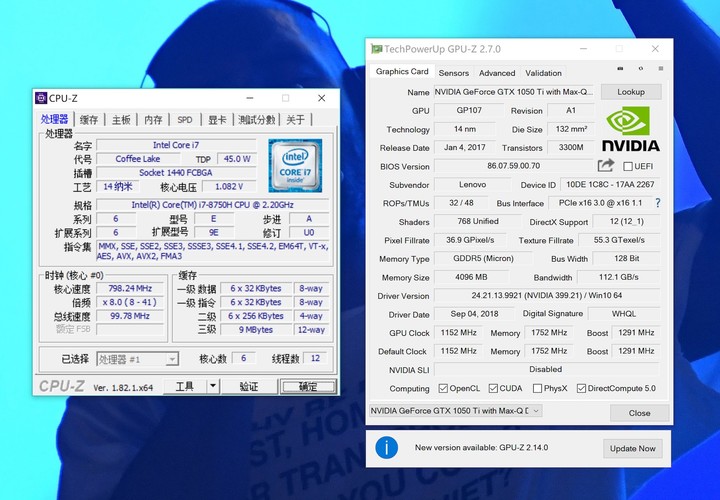Viewport: 720px width, 500px height.
Task: Click the Device ID value 10DE 1C8C
Action: [610, 185]
